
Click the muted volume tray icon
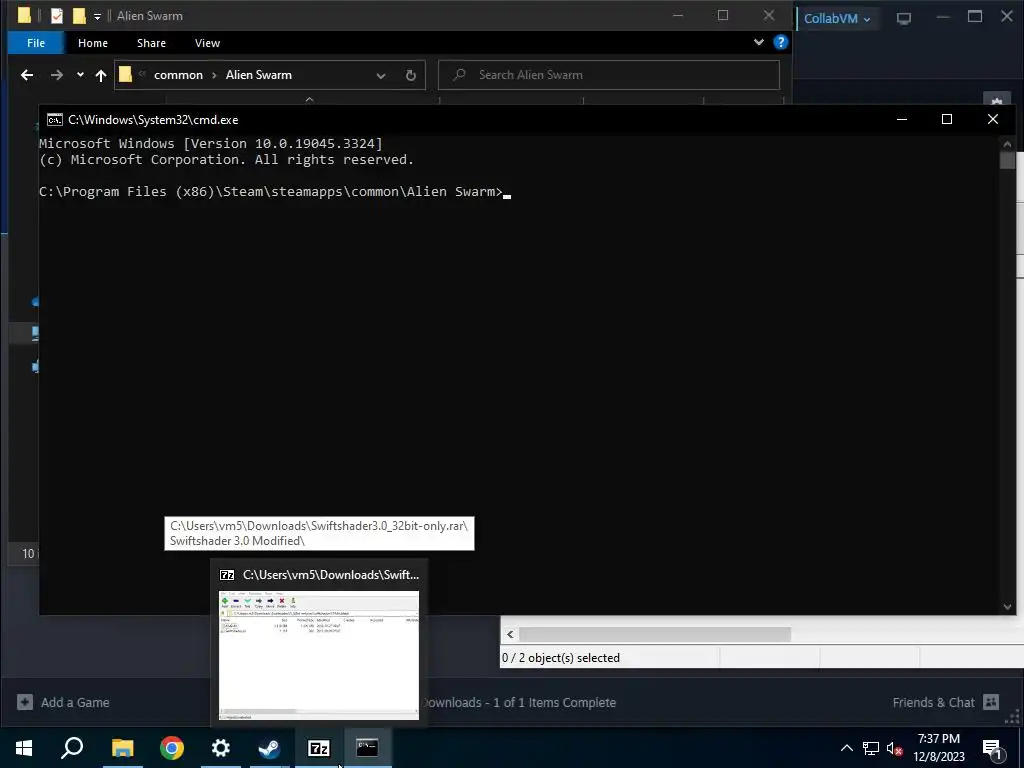895,748
